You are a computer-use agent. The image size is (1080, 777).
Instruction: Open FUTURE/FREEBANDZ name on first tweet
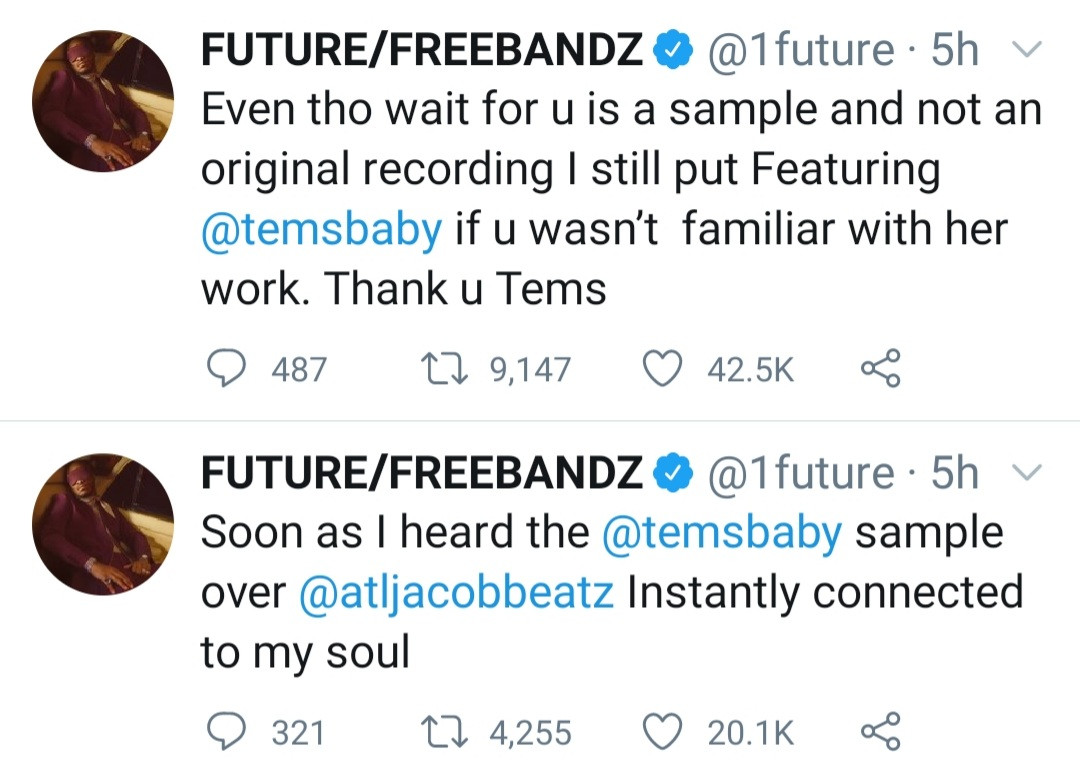(421, 50)
